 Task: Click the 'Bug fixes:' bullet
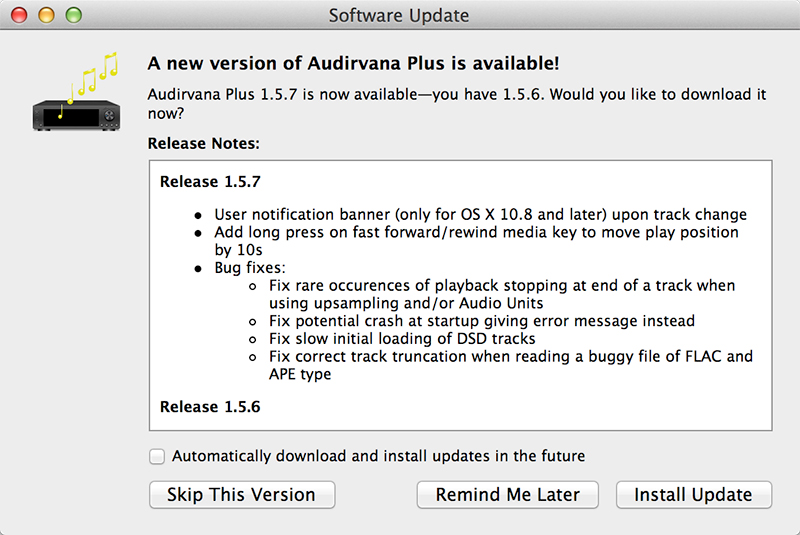[250, 268]
